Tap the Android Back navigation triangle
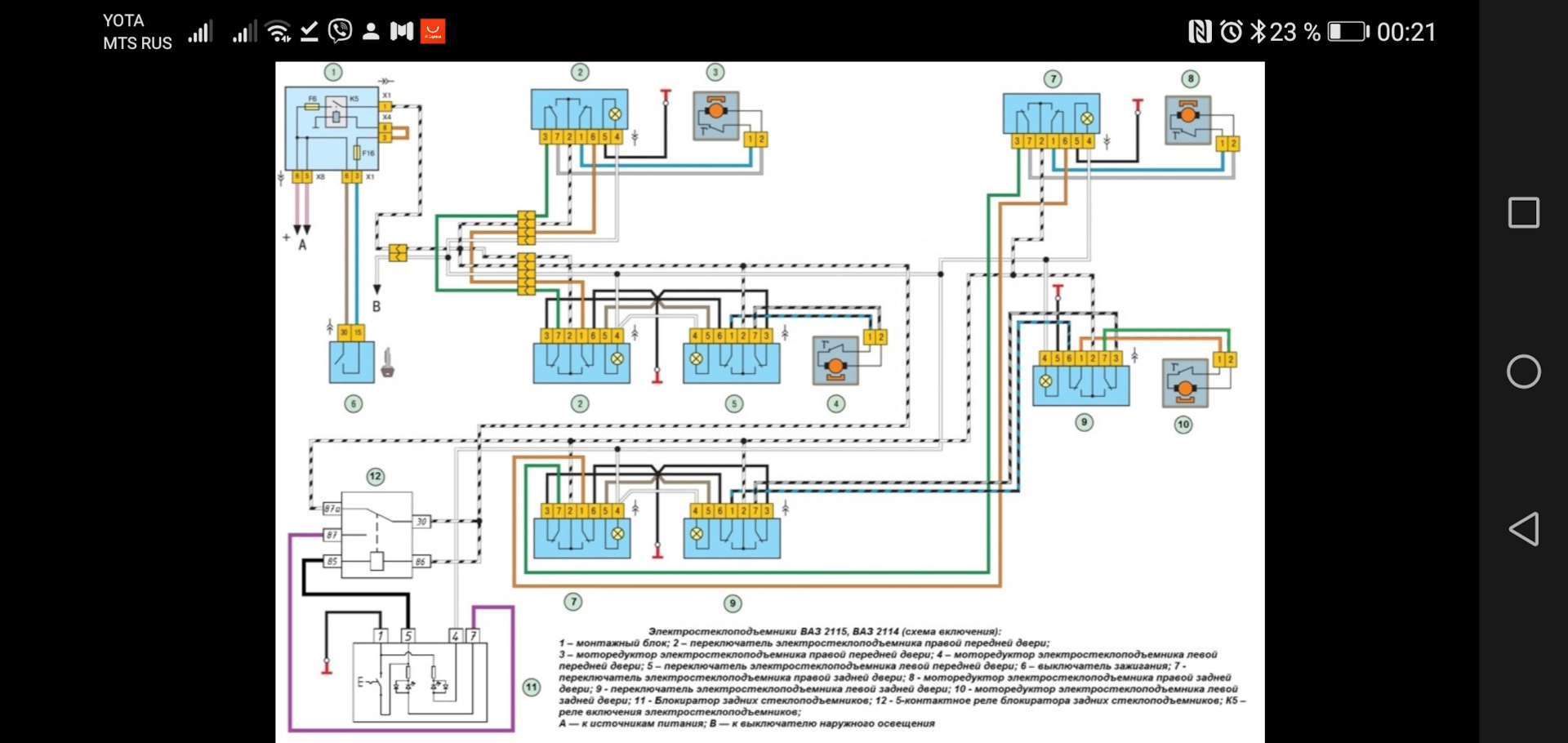This screenshot has width=1568, height=743. coord(1524,529)
